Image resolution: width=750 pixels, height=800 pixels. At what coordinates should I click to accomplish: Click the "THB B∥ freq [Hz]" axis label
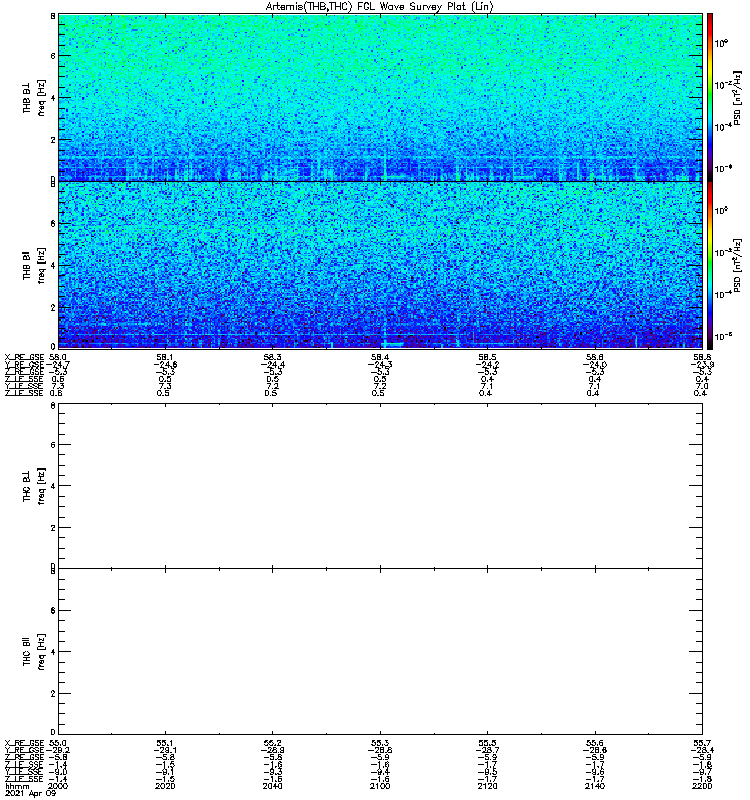pos(34,265)
